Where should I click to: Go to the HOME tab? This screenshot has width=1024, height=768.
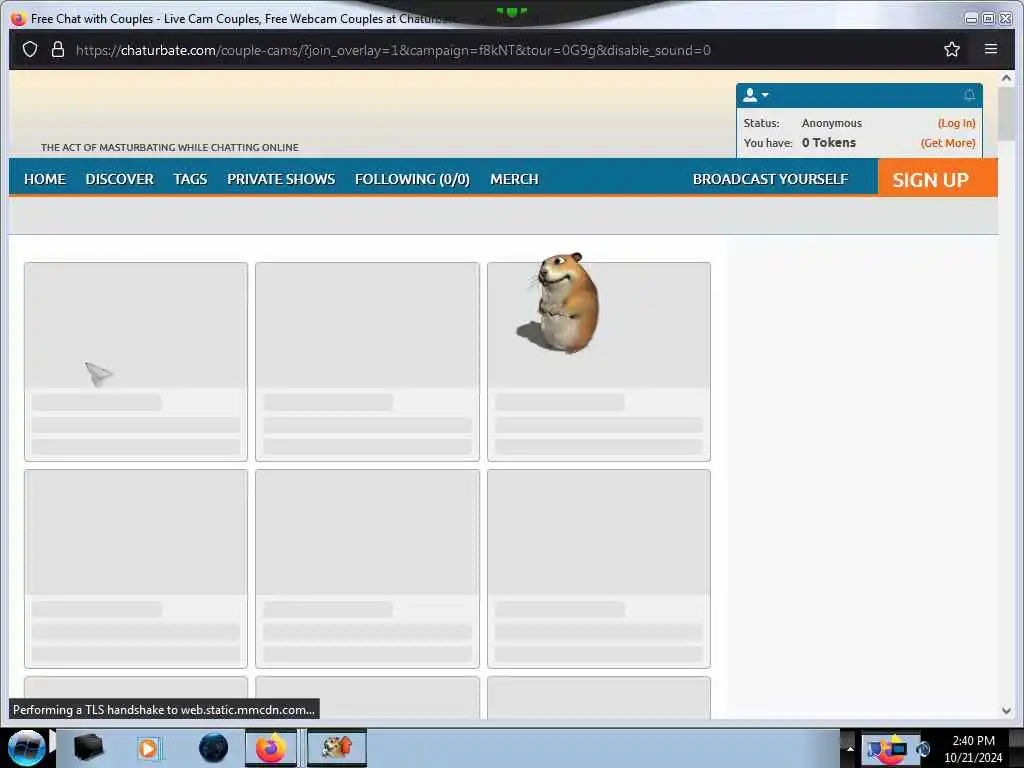(x=45, y=179)
